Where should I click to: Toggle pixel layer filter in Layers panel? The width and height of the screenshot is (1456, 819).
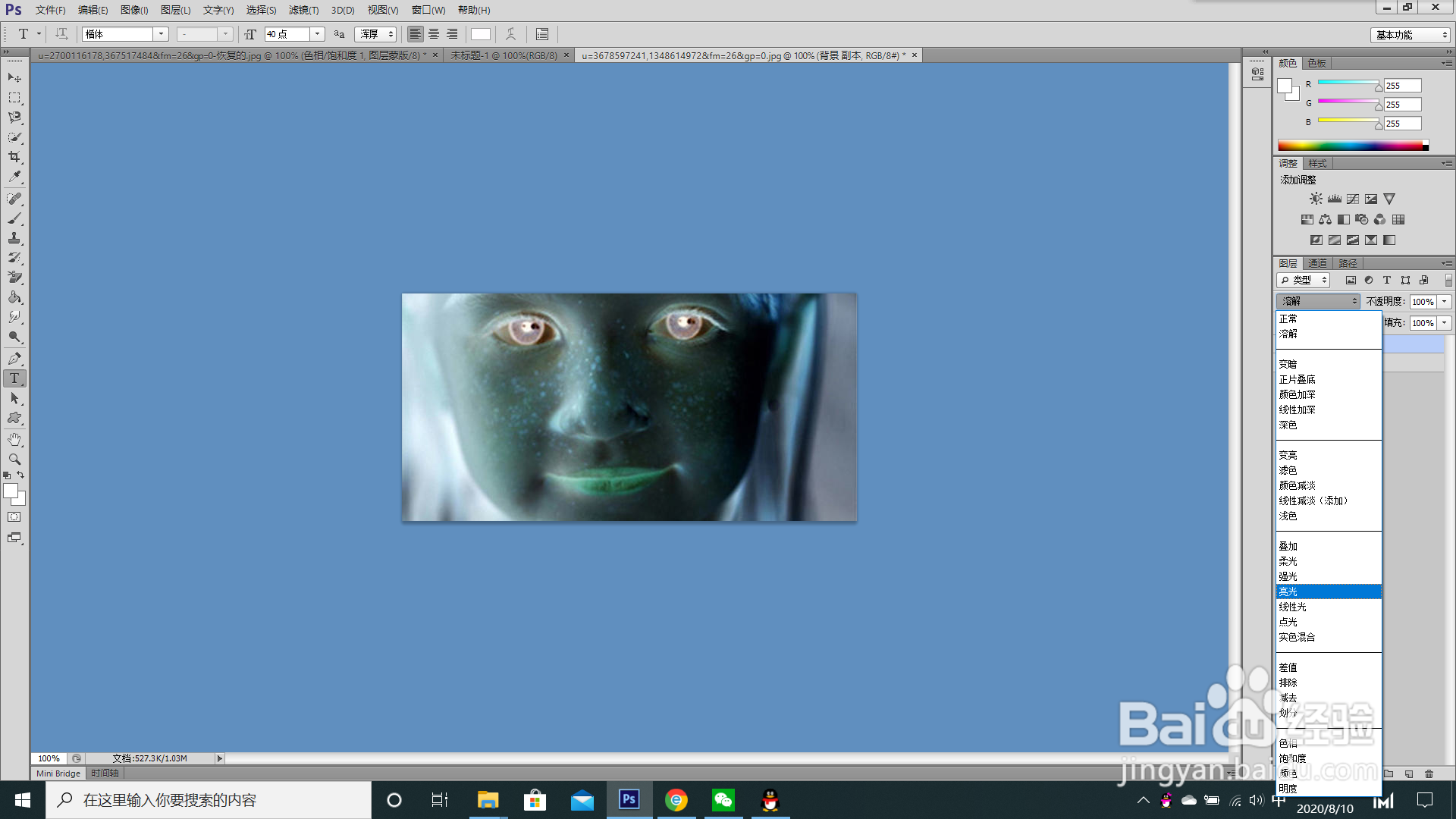pos(1351,280)
